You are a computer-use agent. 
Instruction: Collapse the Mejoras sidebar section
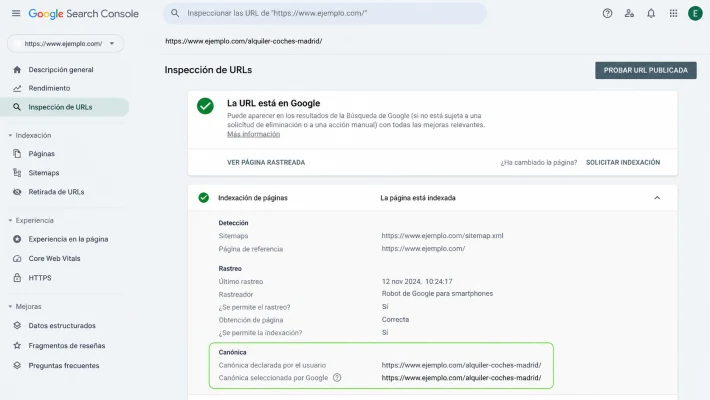[10, 307]
